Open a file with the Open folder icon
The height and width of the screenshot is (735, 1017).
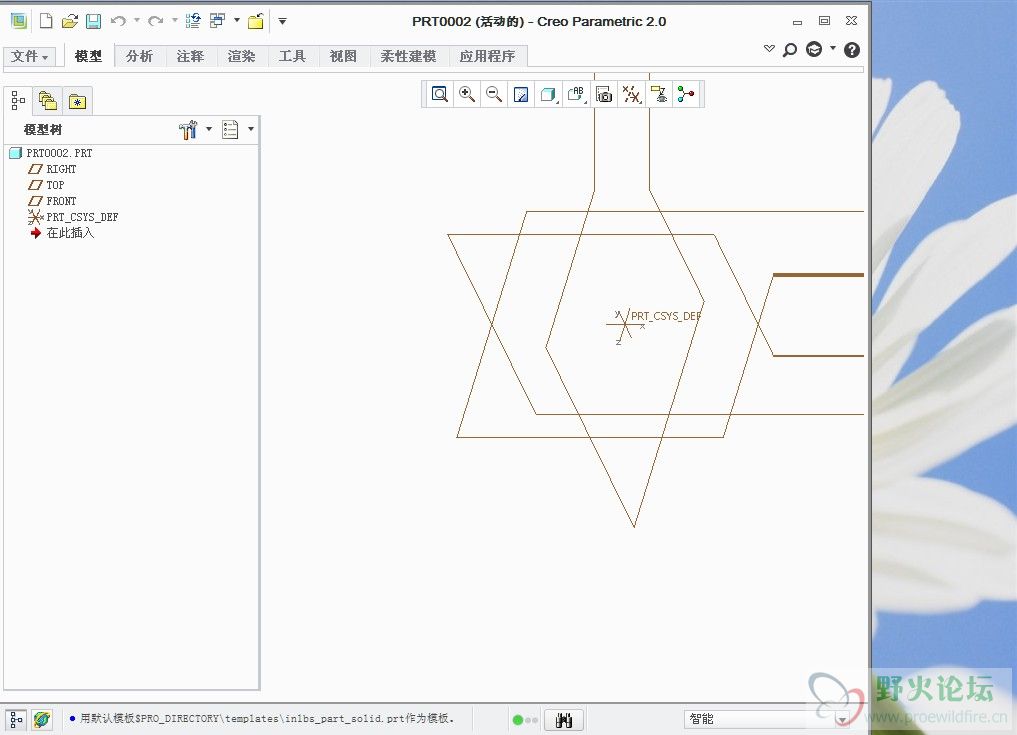point(69,21)
